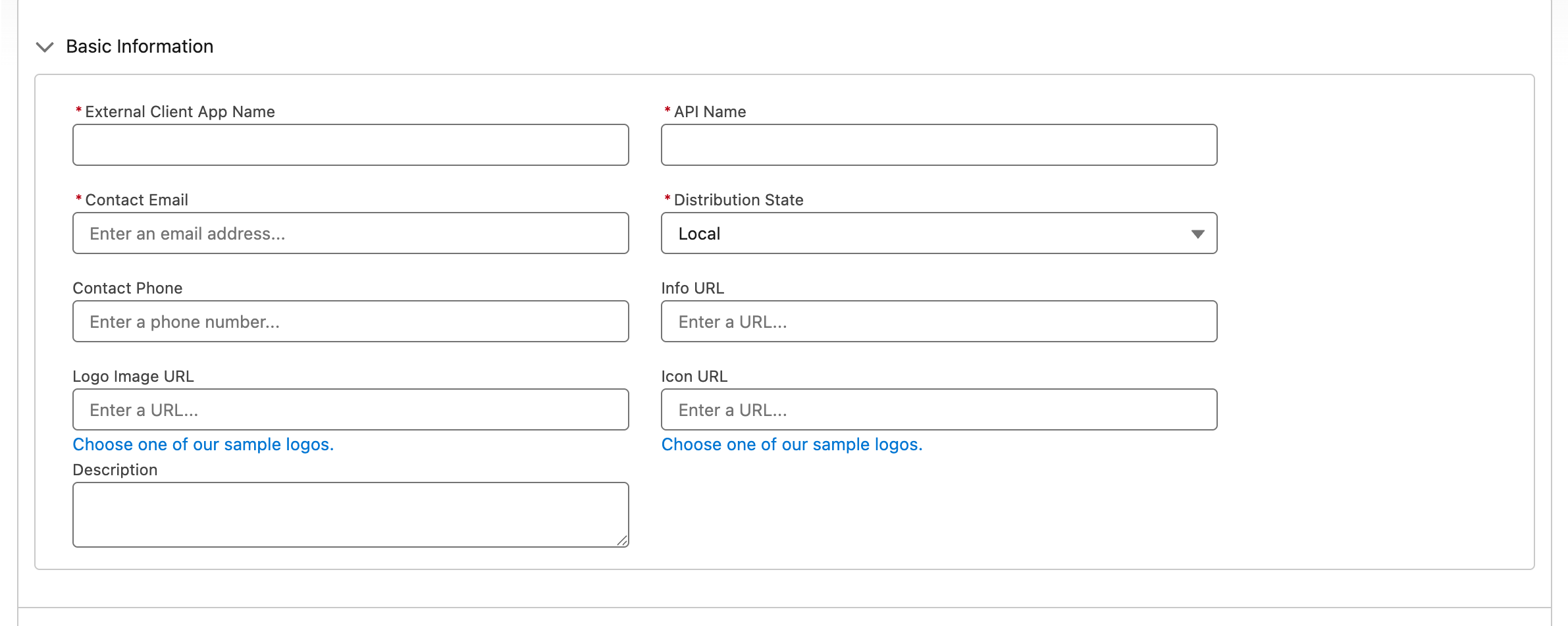The width and height of the screenshot is (1568, 626).
Task: Click the Contact Email input field
Action: (351, 233)
